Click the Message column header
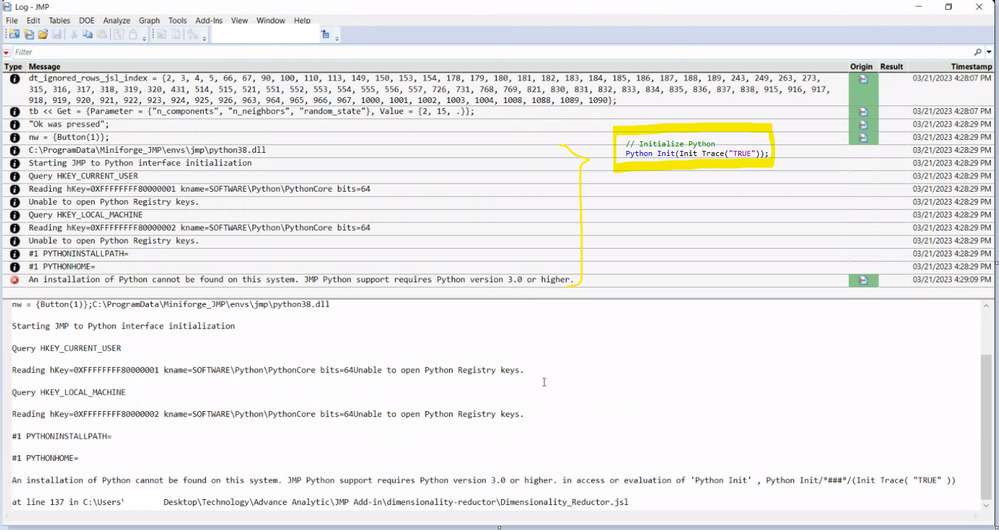This screenshot has height=530, width=999. [45, 66]
